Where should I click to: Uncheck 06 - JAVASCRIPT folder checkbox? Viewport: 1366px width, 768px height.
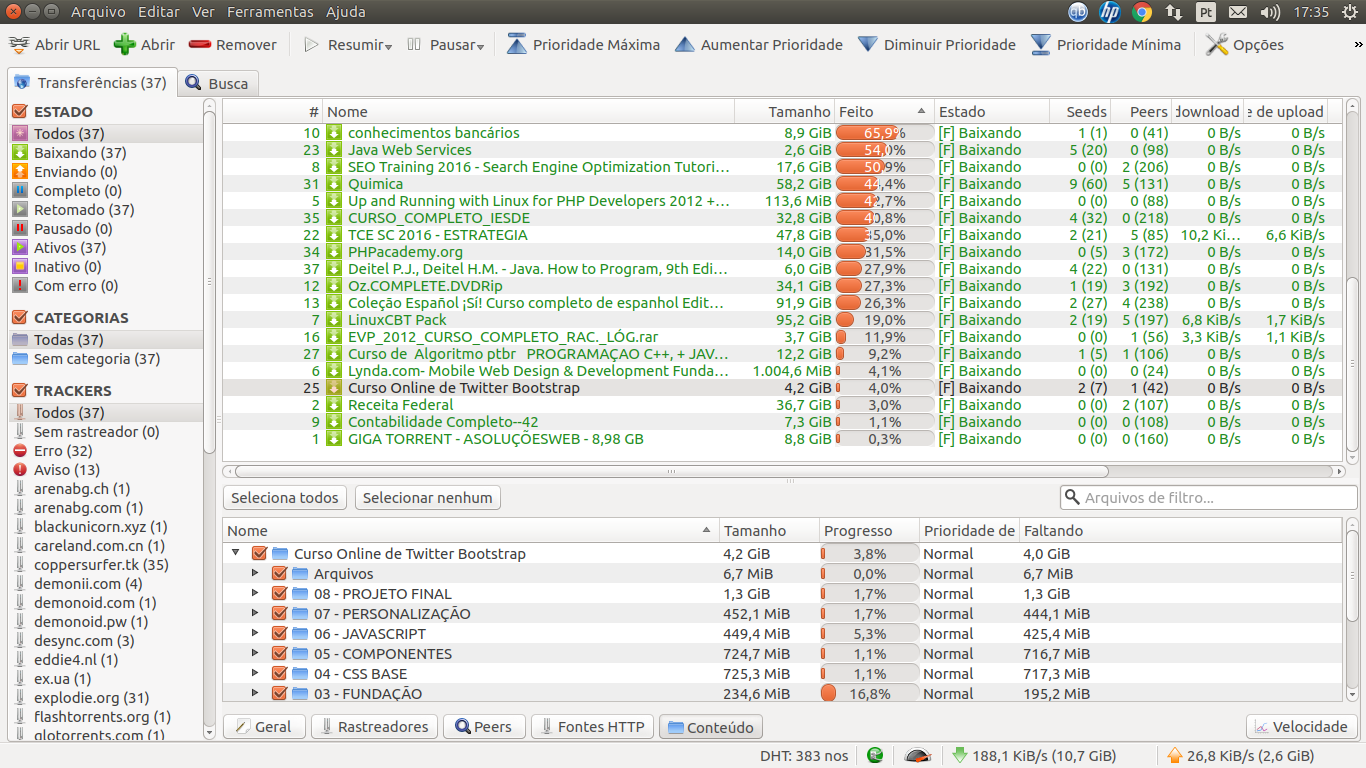pyautogui.click(x=280, y=634)
